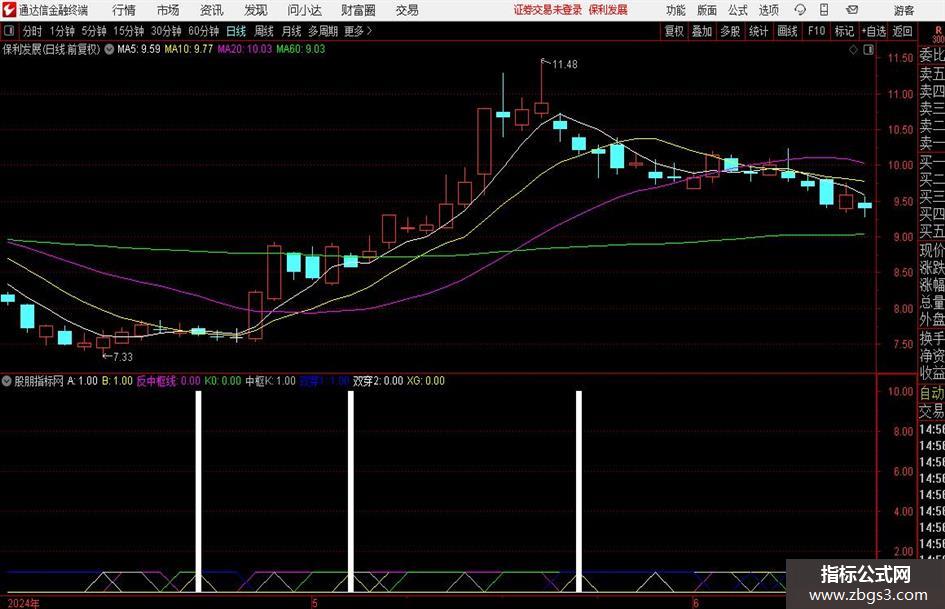The image size is (945, 609).
Task: Click the diamond icon at the chart's upper right
Action: (853, 50)
